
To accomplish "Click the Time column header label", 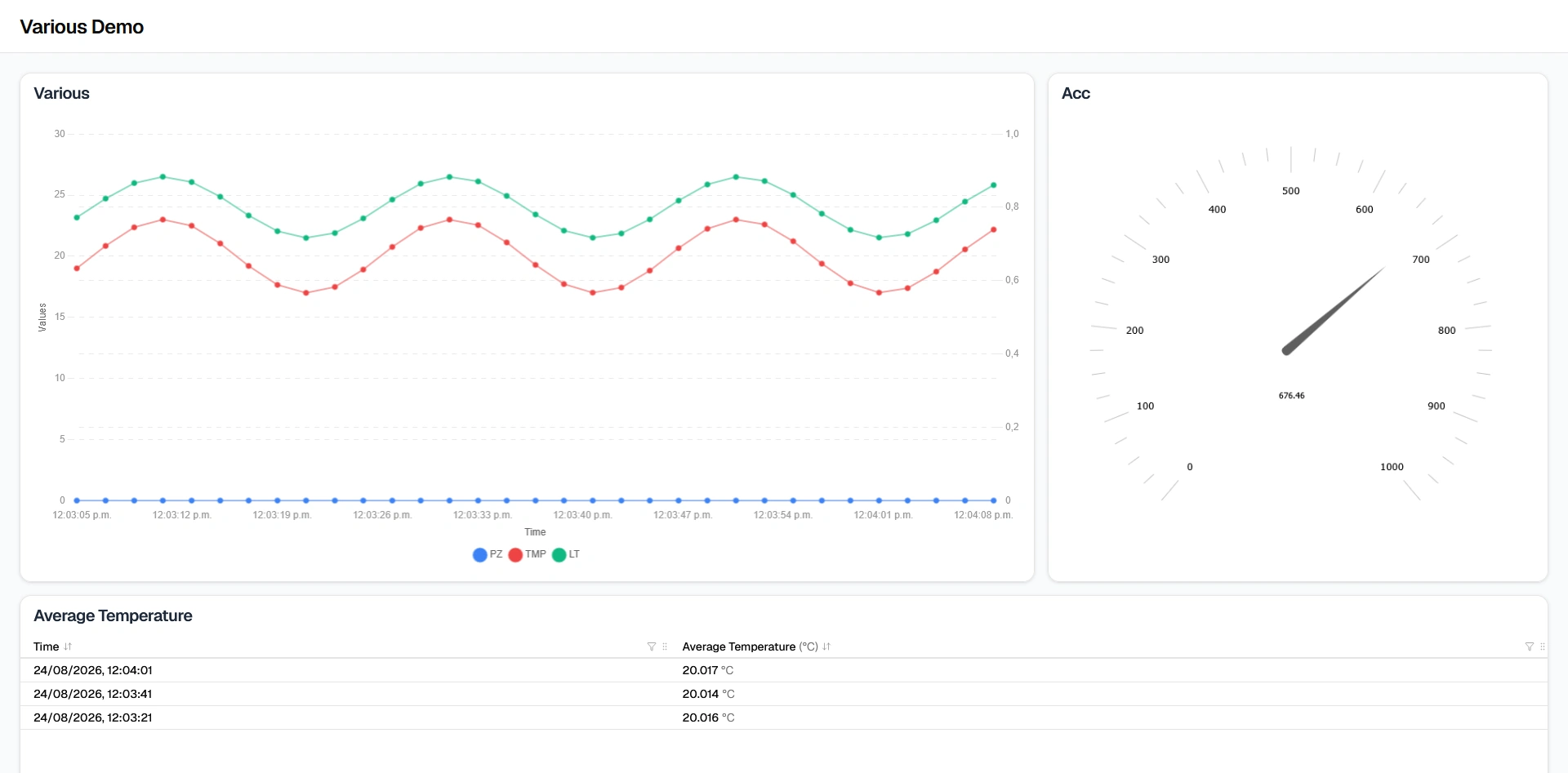I will (x=46, y=646).
